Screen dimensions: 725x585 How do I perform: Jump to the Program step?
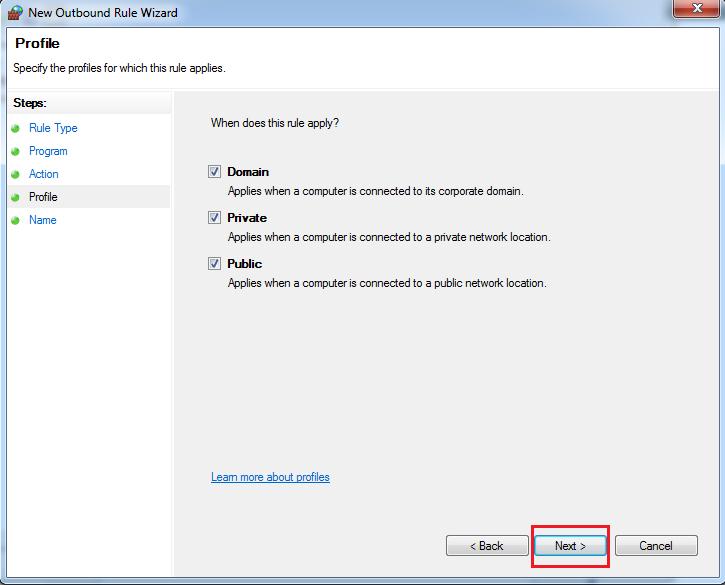[x=48, y=151]
